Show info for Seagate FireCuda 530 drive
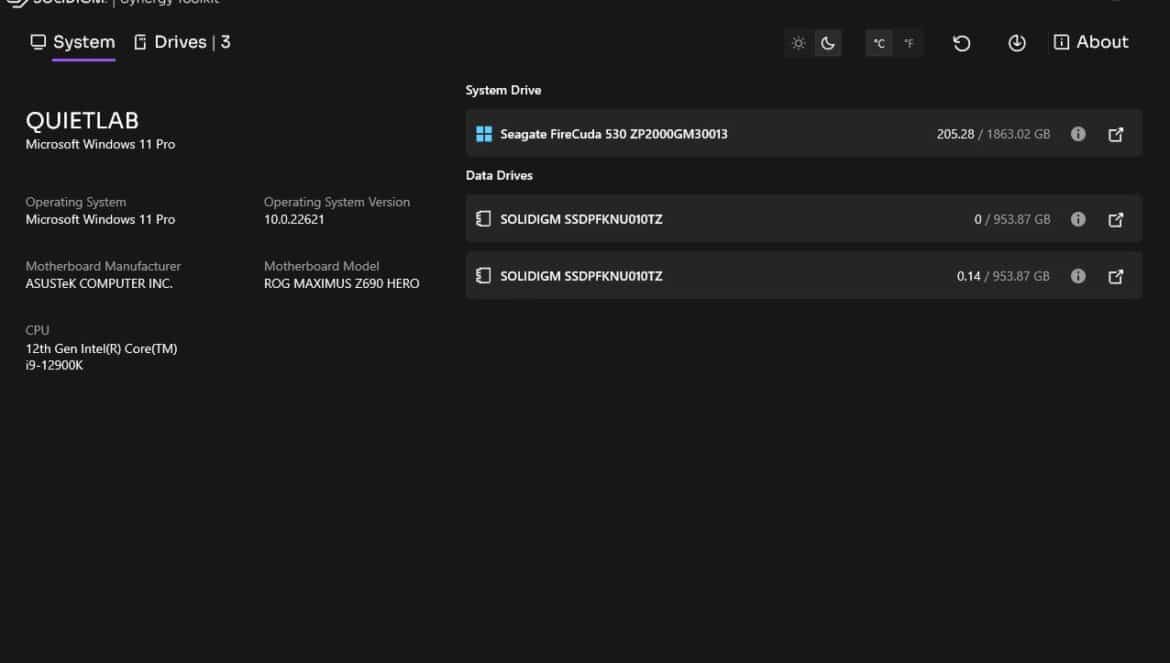This screenshot has height=663, width=1170. click(1077, 134)
